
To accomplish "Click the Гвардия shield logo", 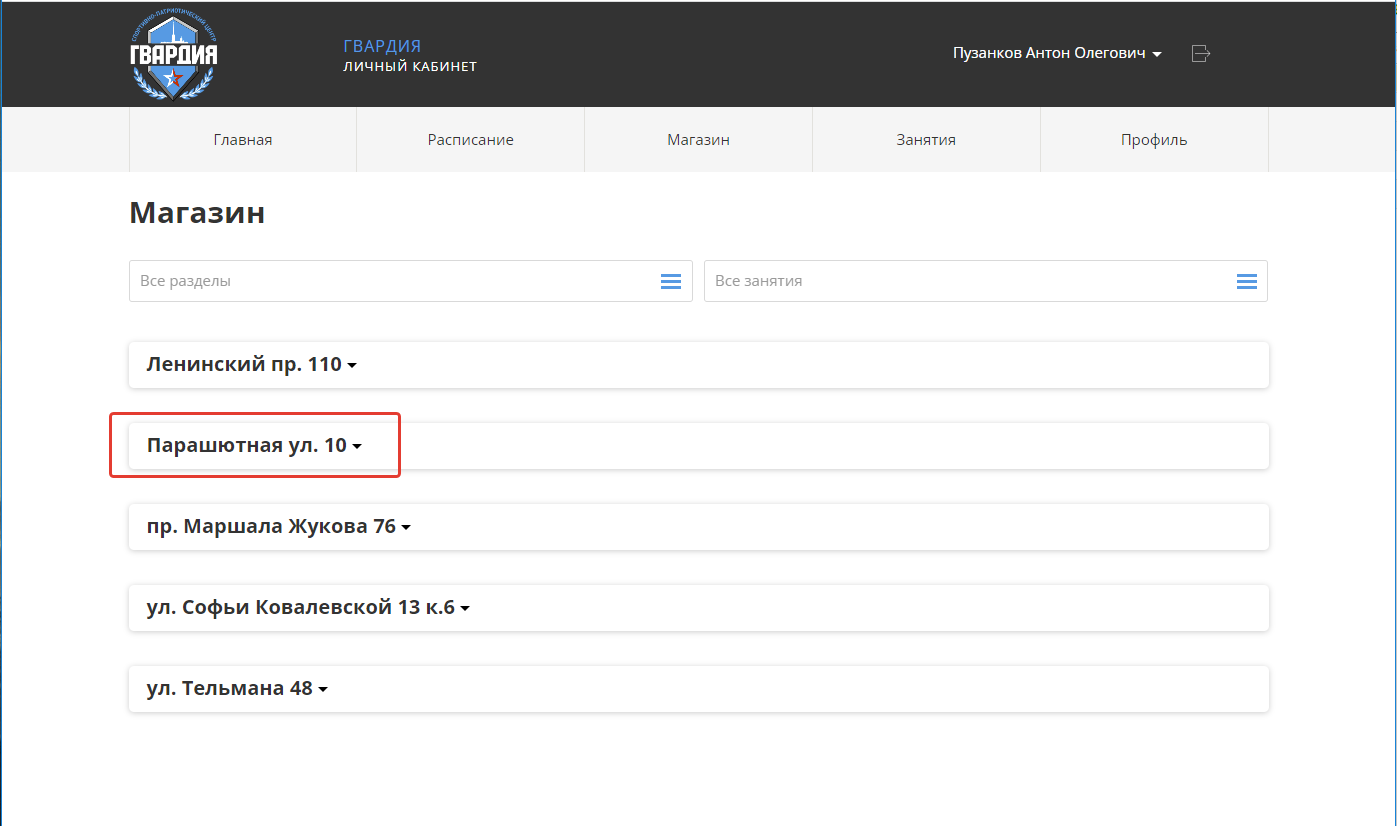I will coord(174,55).
